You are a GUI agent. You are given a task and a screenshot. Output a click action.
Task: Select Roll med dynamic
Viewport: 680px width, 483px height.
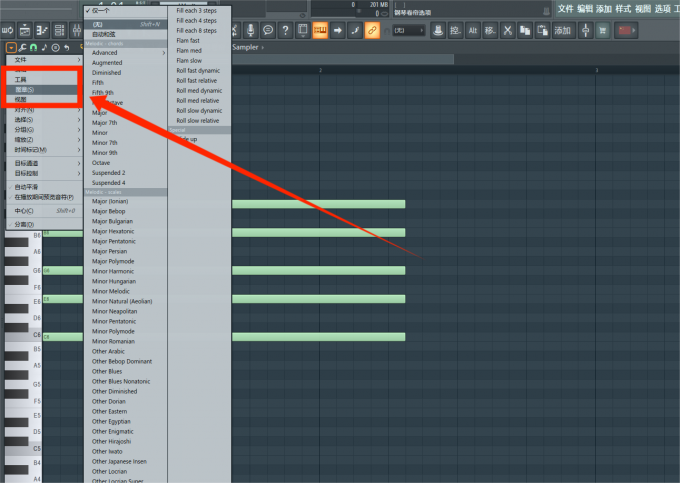click(x=199, y=91)
